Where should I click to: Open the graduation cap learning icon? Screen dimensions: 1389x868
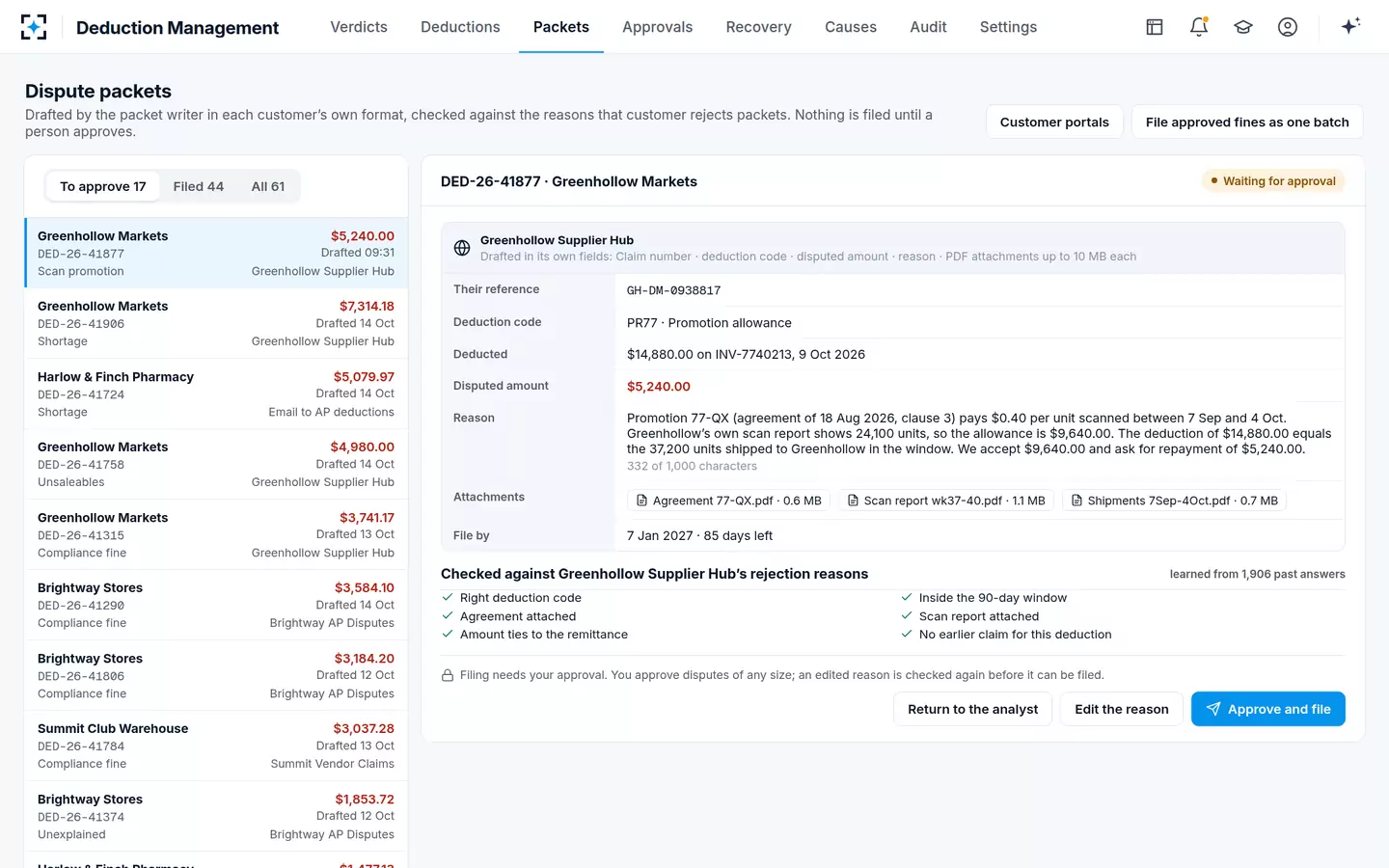[x=1243, y=27]
